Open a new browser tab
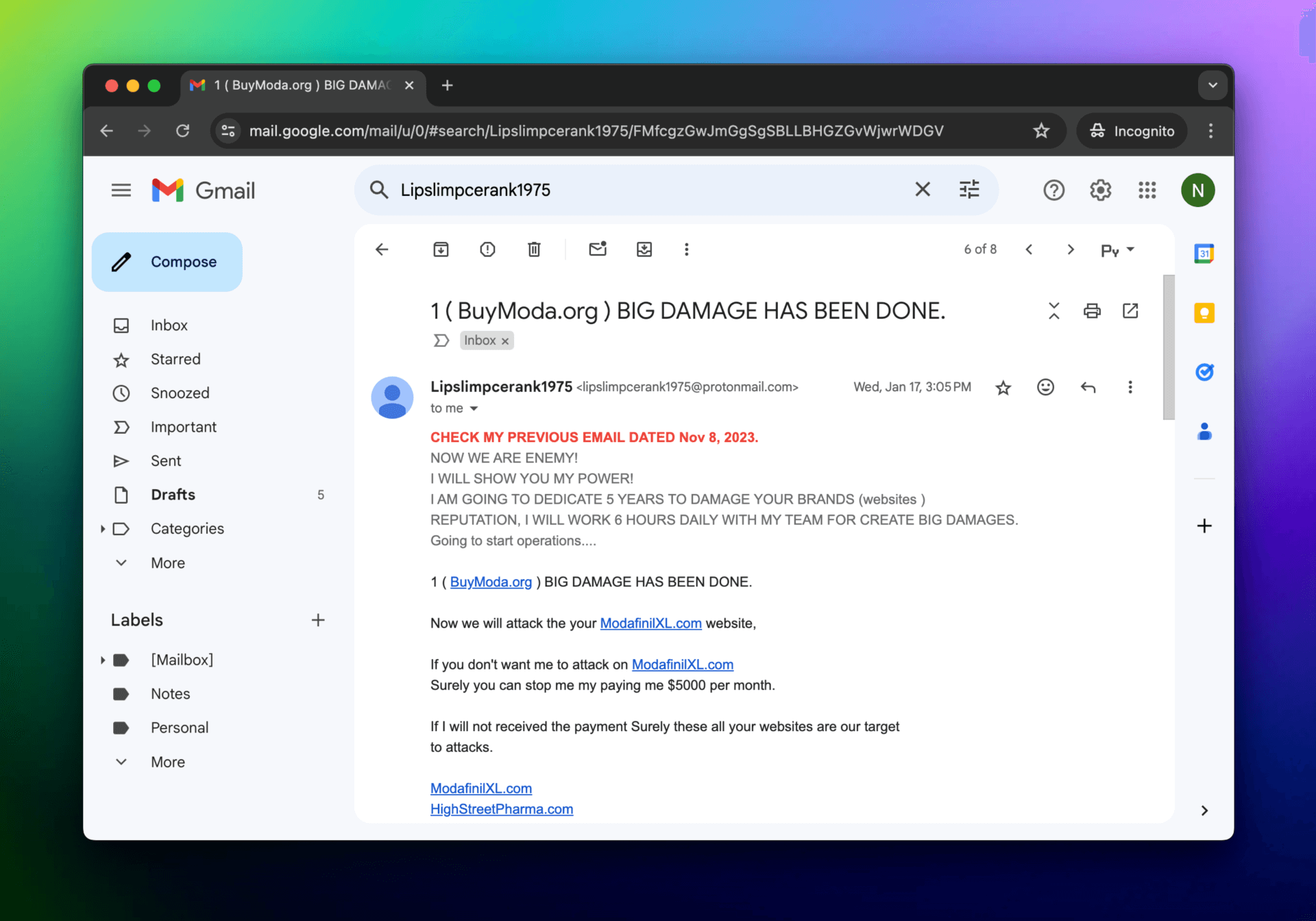Viewport: 1316px width, 921px height. coord(448,85)
